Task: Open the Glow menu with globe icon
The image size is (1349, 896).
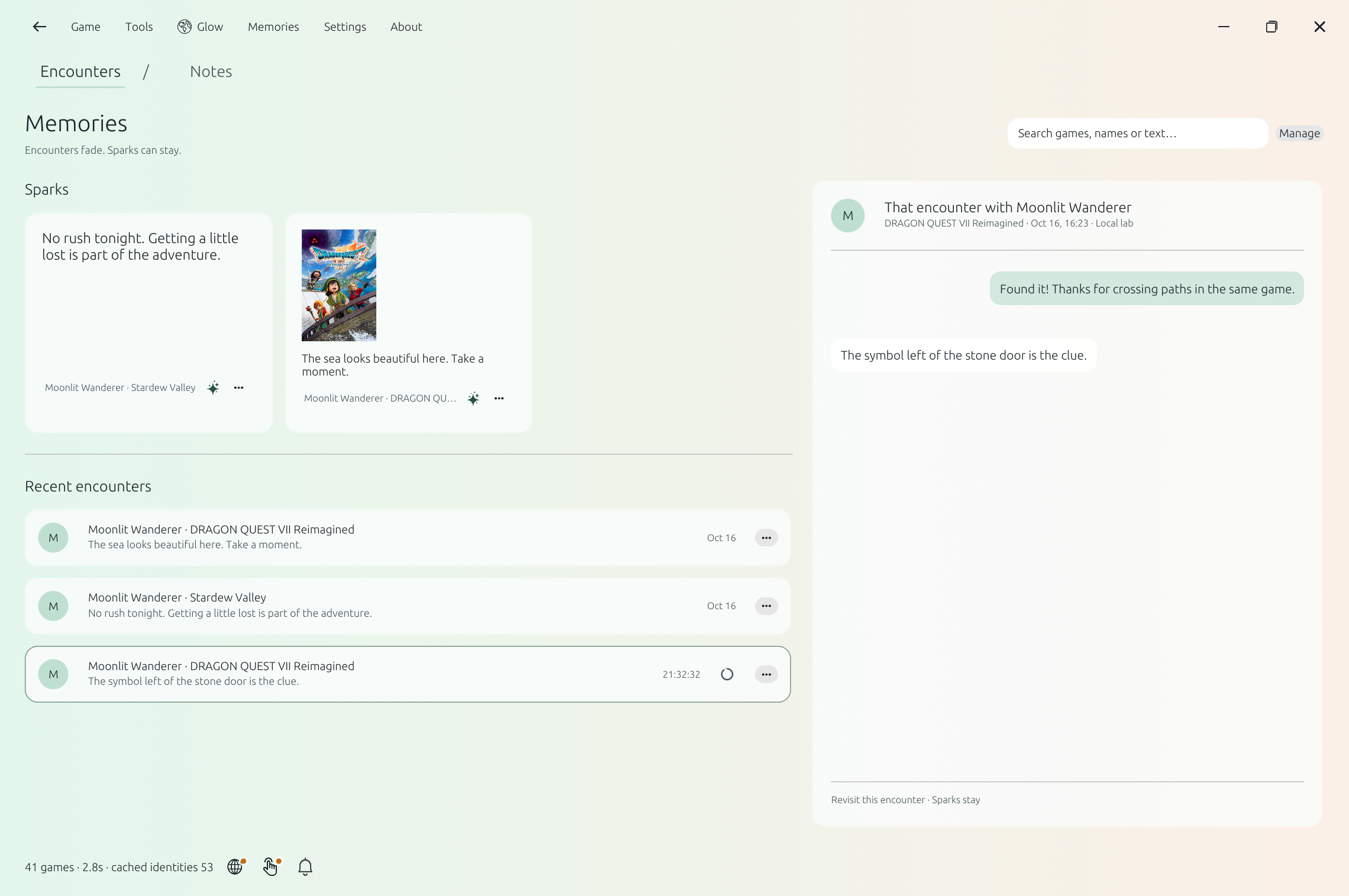Action: pyautogui.click(x=200, y=27)
